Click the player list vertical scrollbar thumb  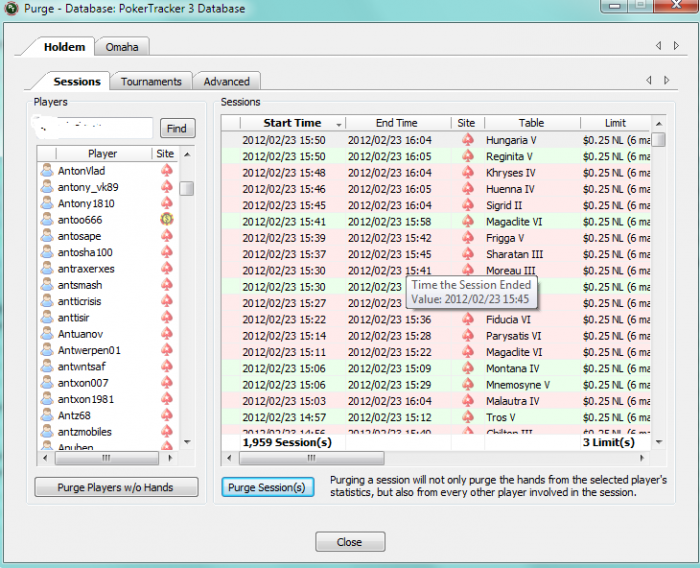(x=187, y=188)
